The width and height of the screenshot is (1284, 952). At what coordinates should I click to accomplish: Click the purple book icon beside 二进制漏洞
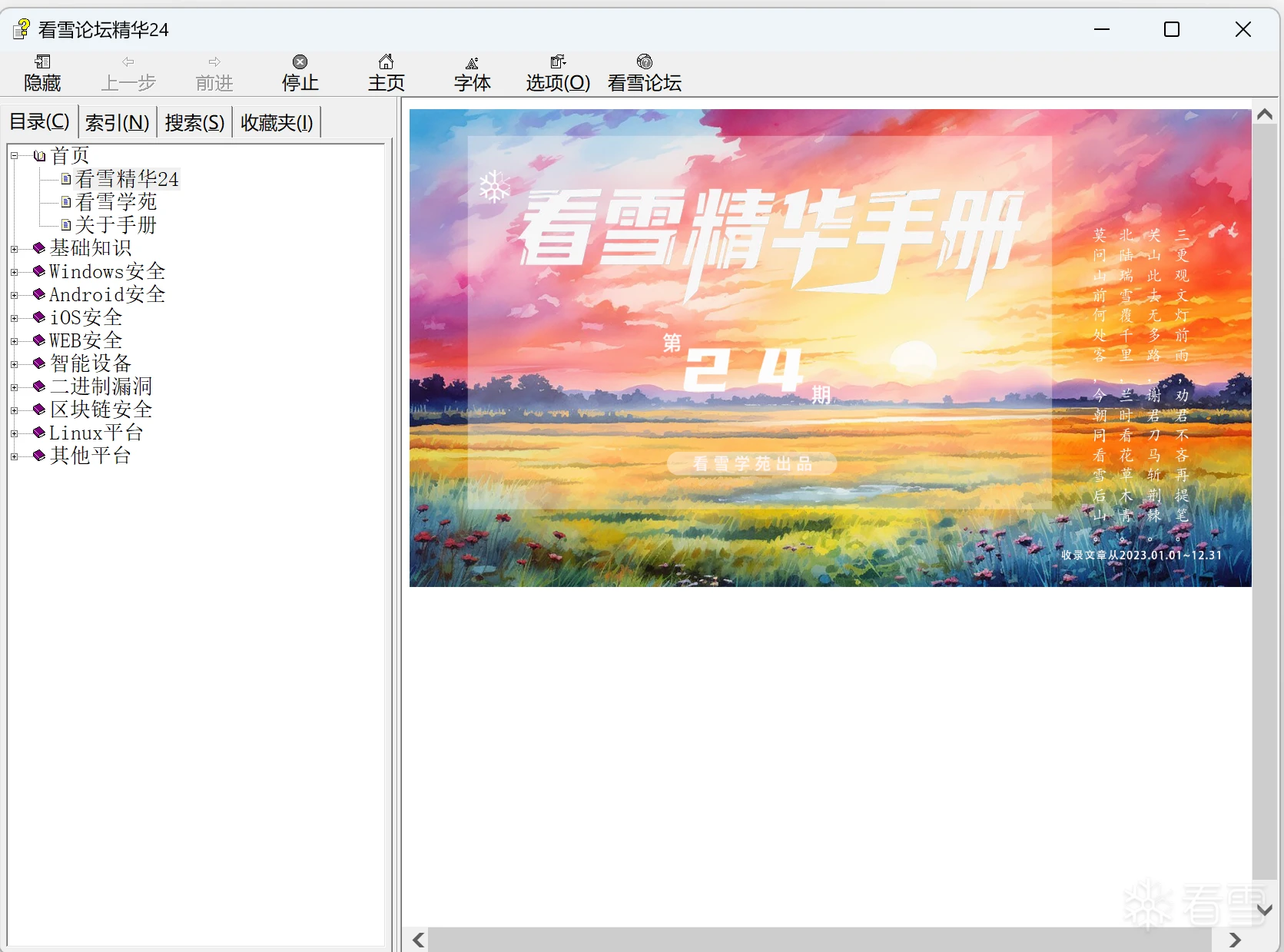pyautogui.click(x=39, y=386)
